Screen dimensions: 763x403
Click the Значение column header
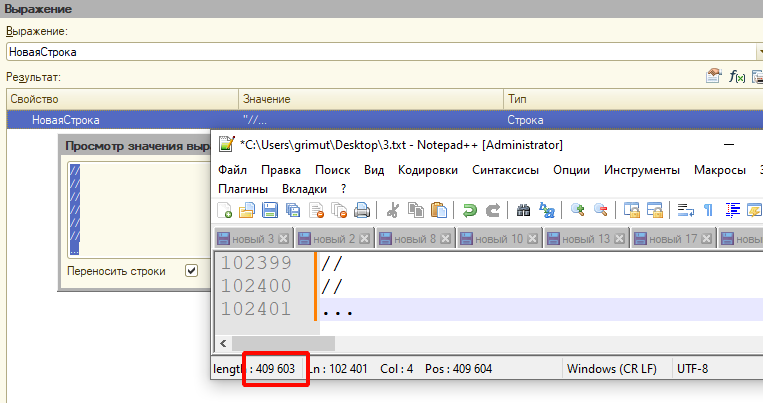click(x=371, y=99)
